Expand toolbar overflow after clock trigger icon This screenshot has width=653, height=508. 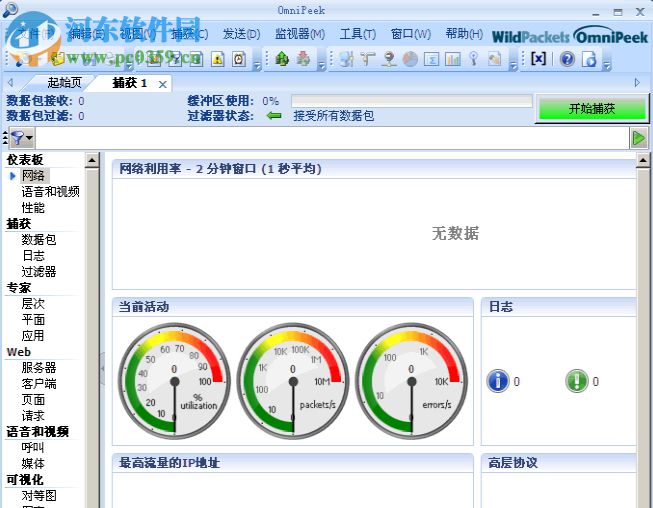coord(257,66)
